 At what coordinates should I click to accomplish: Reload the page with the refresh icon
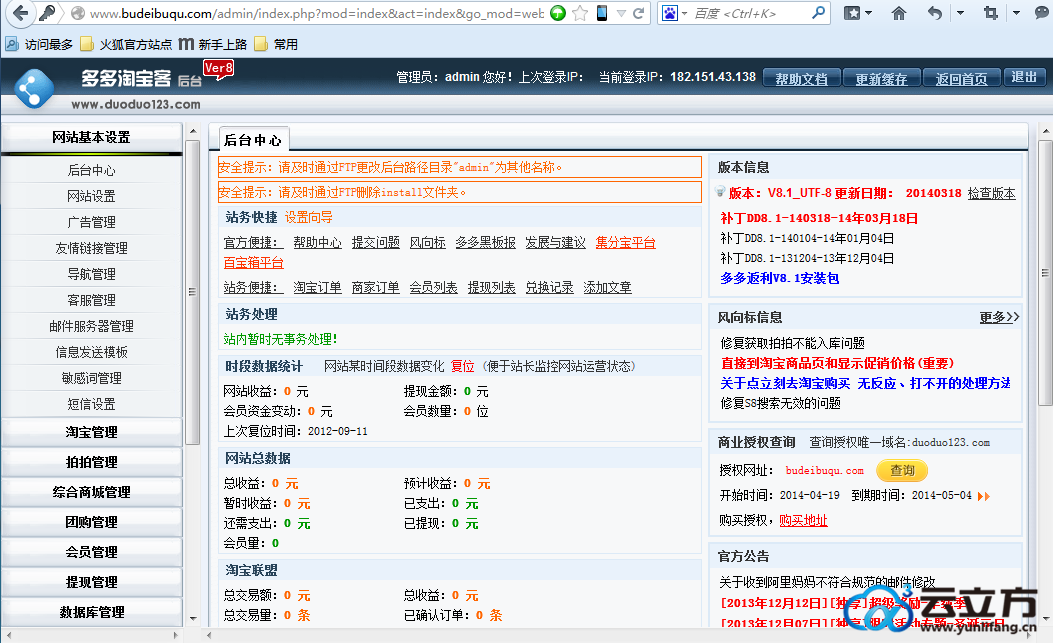click(x=639, y=13)
